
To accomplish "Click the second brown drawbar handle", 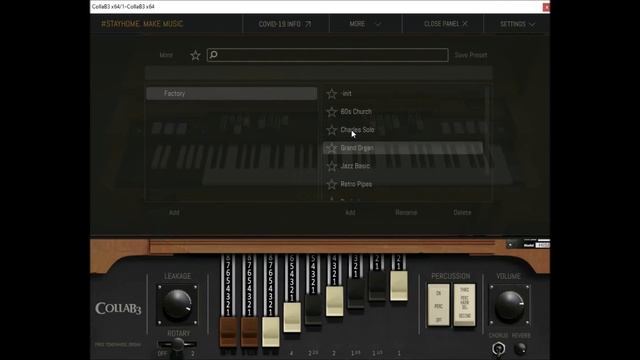I will pos(249,332).
